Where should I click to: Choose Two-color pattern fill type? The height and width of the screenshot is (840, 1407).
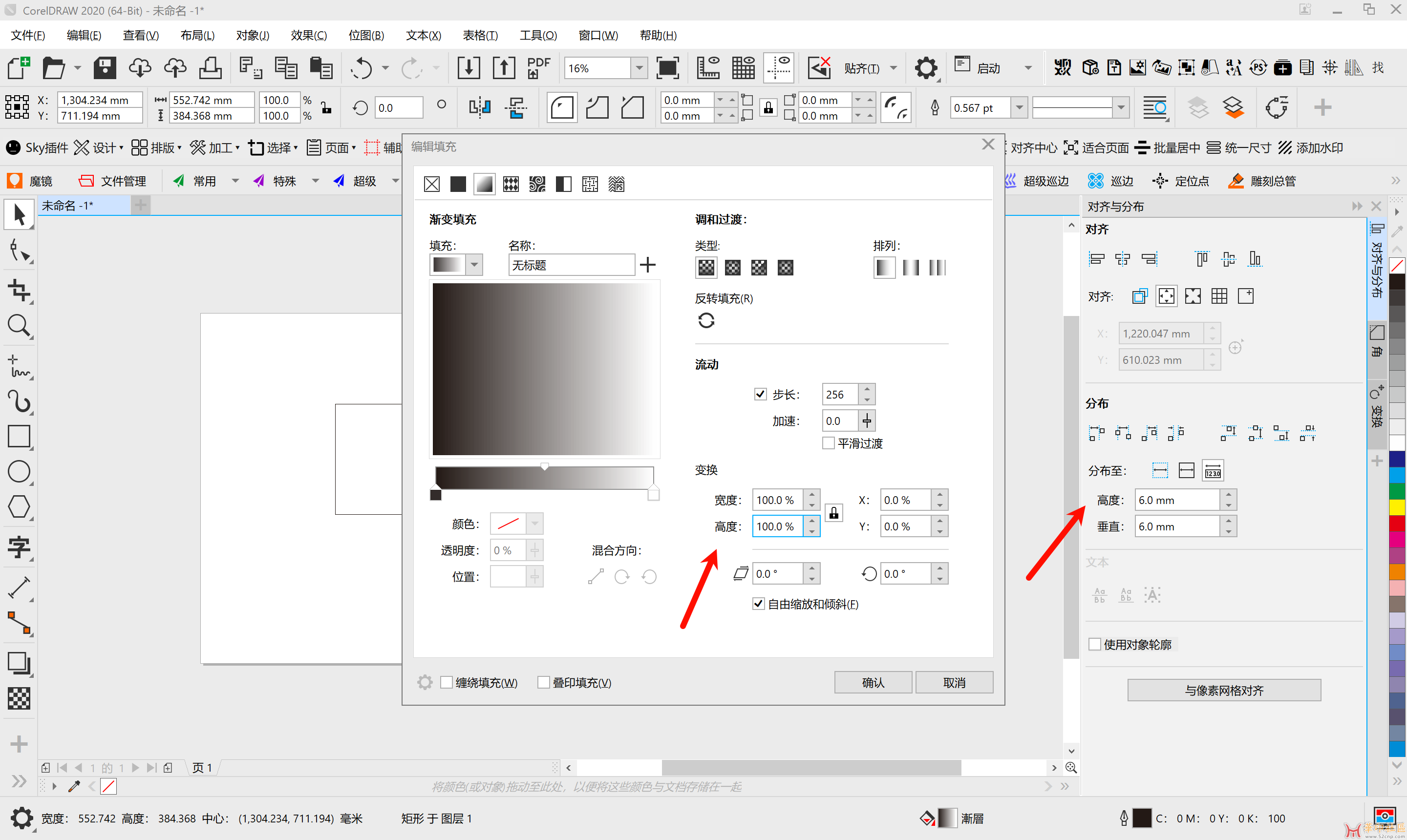(563, 184)
